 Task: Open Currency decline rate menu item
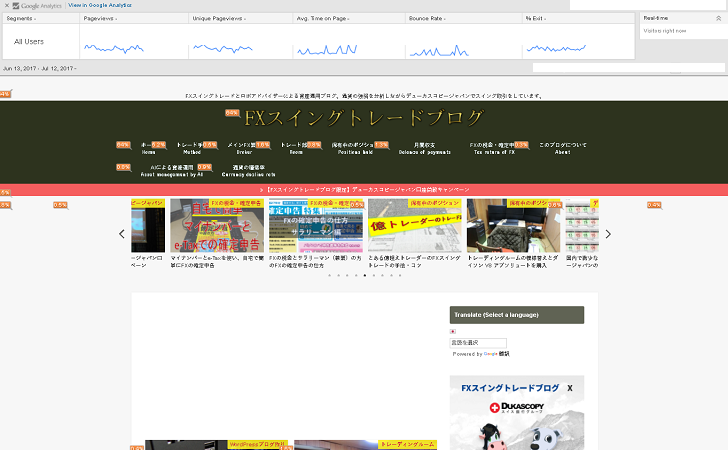(x=248, y=170)
